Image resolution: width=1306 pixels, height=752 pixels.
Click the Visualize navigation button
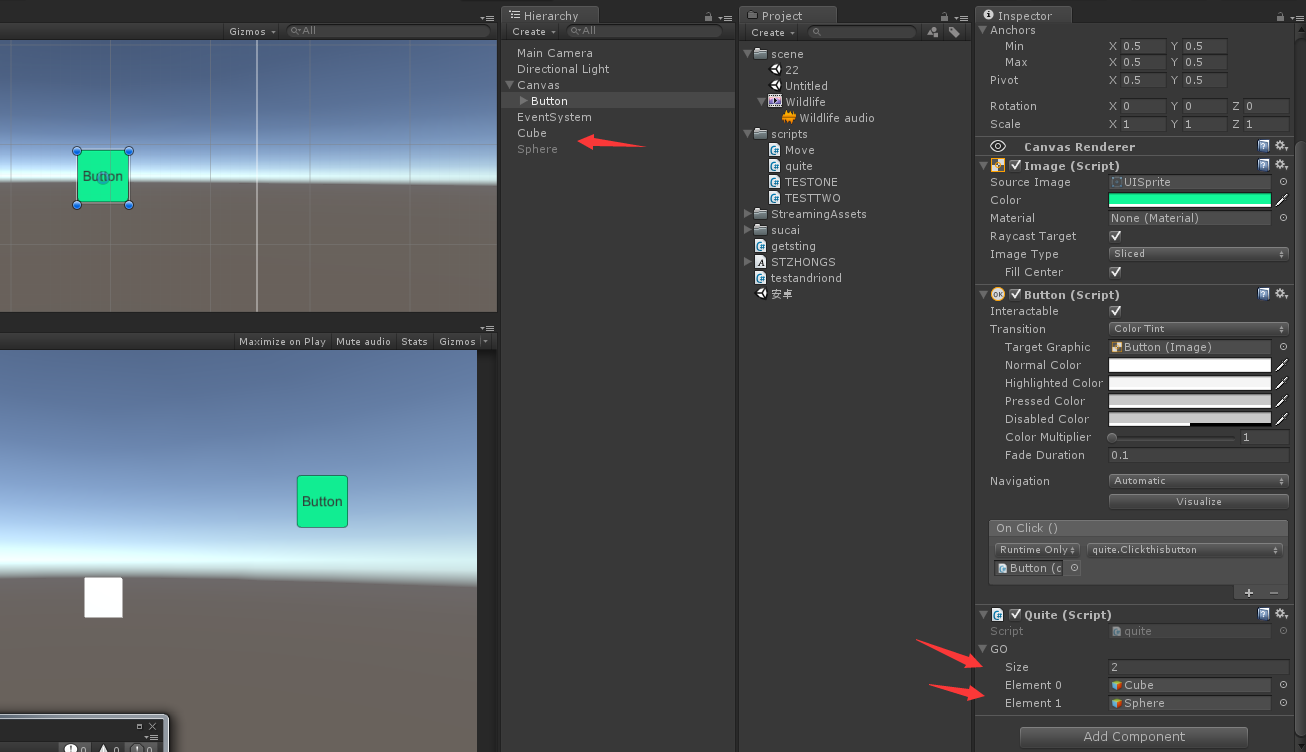(1198, 501)
